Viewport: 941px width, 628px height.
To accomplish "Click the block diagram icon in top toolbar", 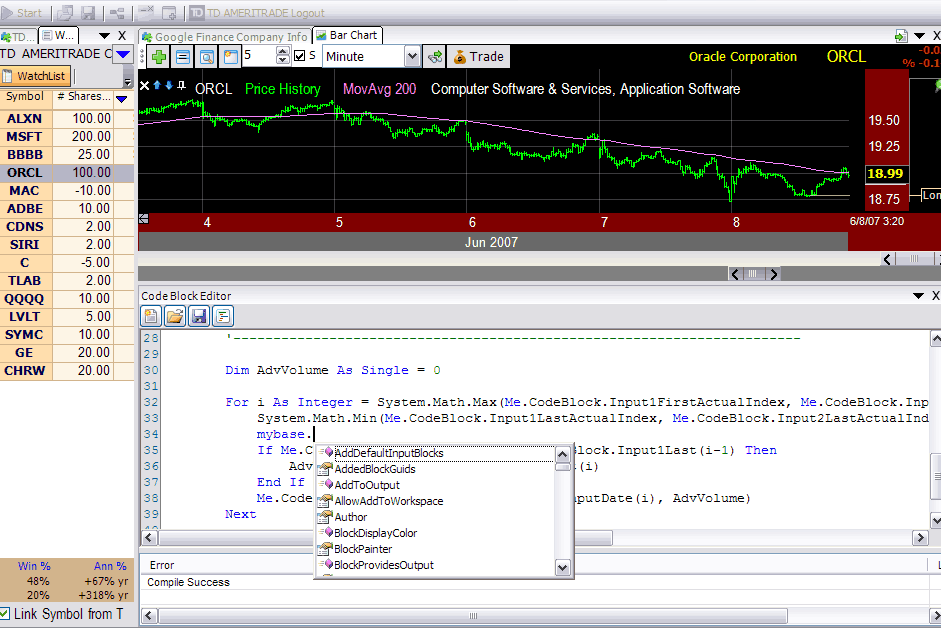I will click(x=117, y=13).
